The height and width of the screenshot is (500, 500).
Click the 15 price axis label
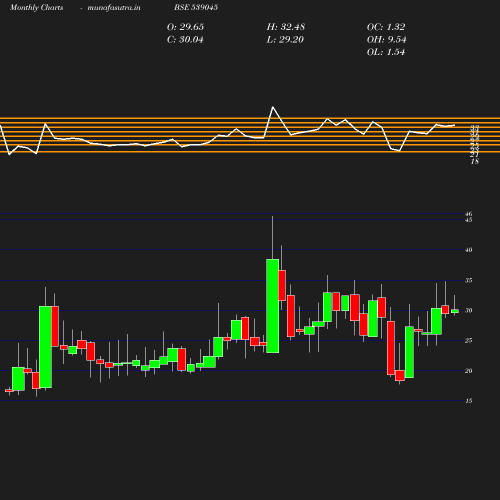coord(469,401)
